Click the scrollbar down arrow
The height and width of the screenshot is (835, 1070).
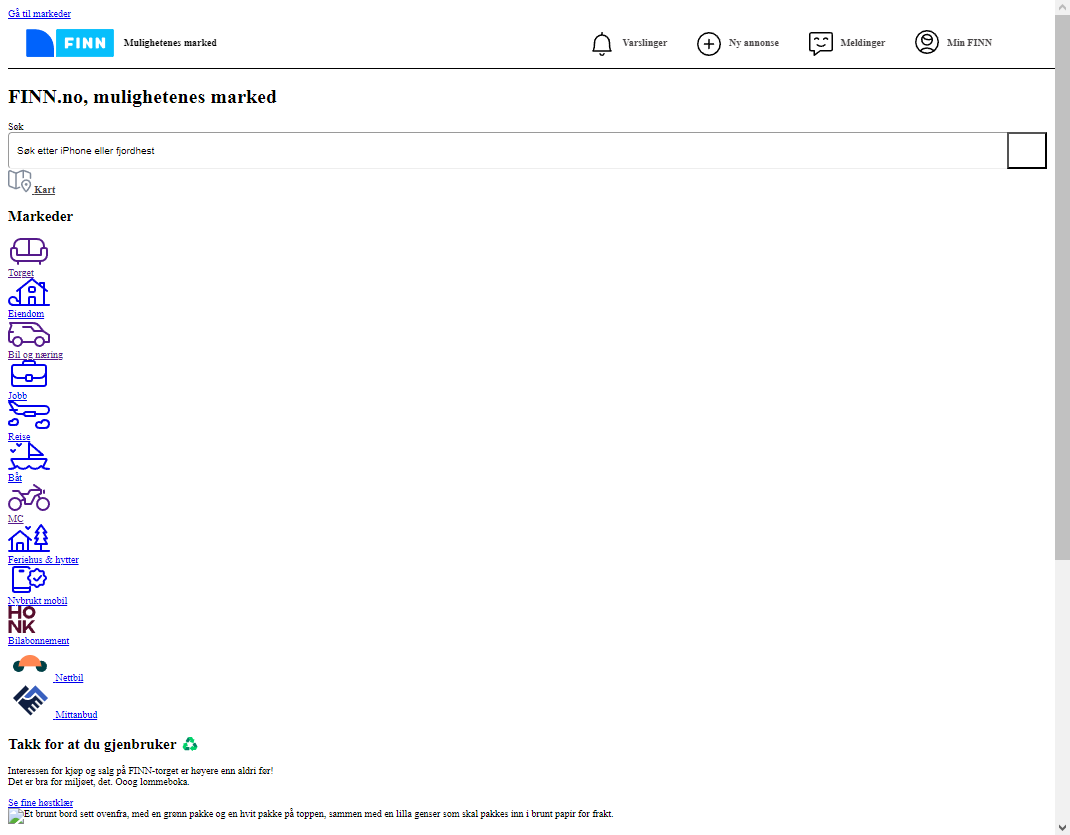[x=1062, y=828]
